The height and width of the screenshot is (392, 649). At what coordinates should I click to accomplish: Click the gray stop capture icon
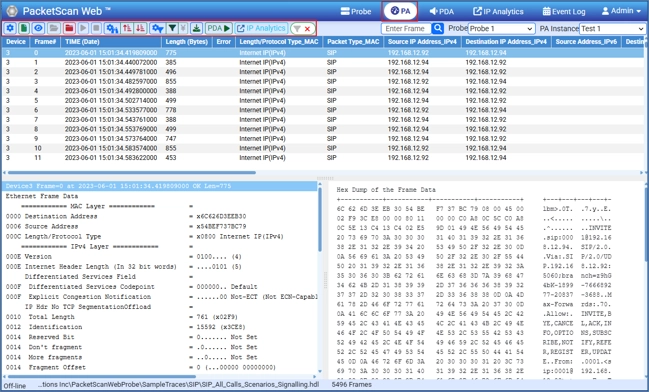[96, 28]
